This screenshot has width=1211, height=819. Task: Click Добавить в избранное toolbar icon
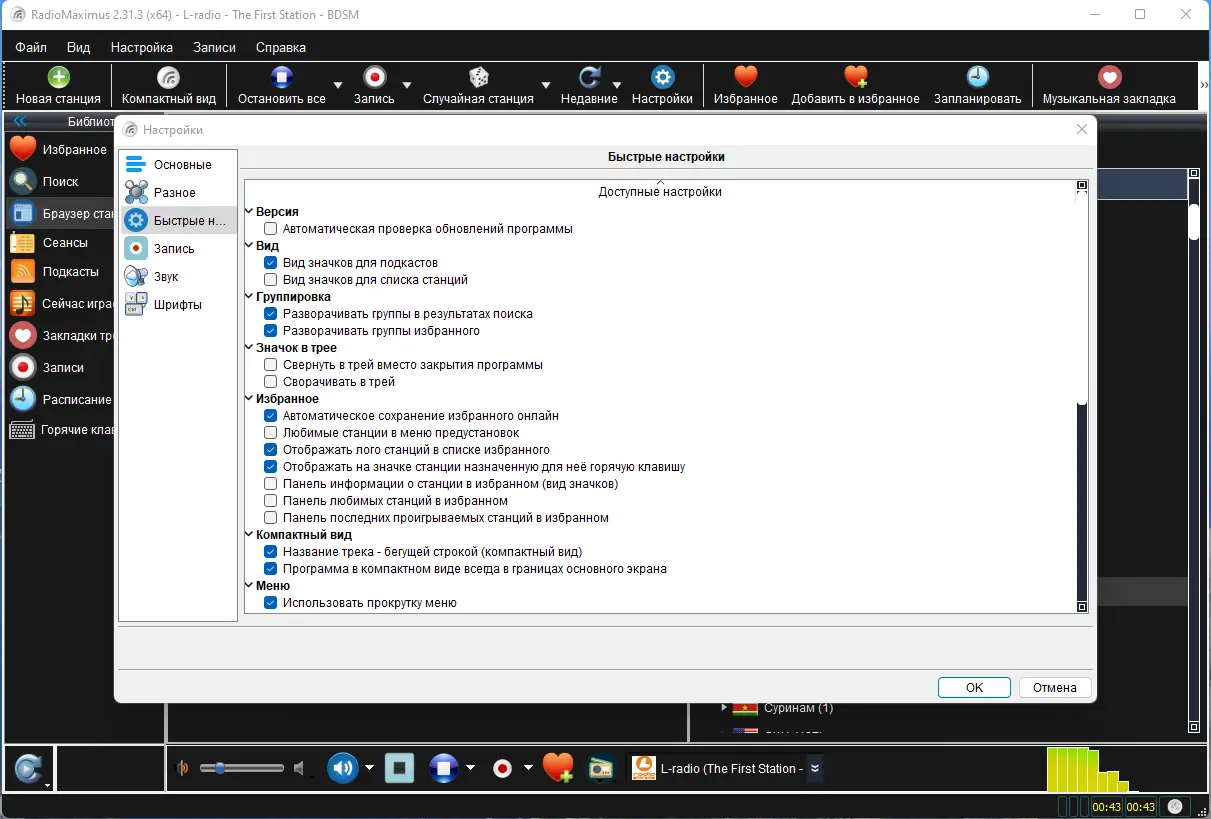click(x=855, y=78)
